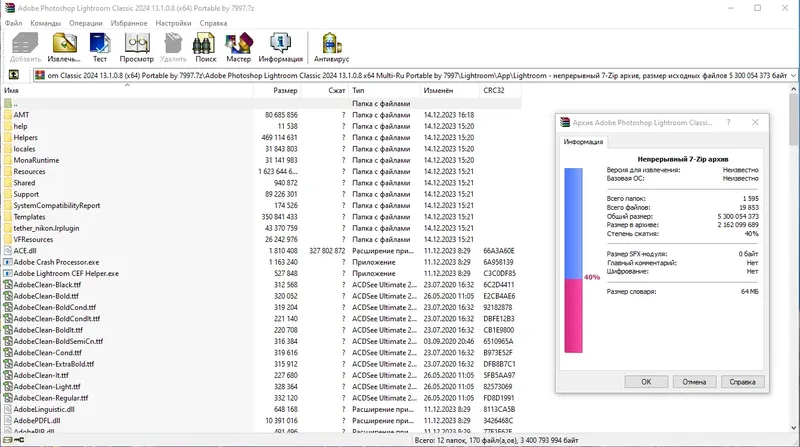Select the Shared folder row
The width and height of the screenshot is (800, 447).
click(x=262, y=183)
